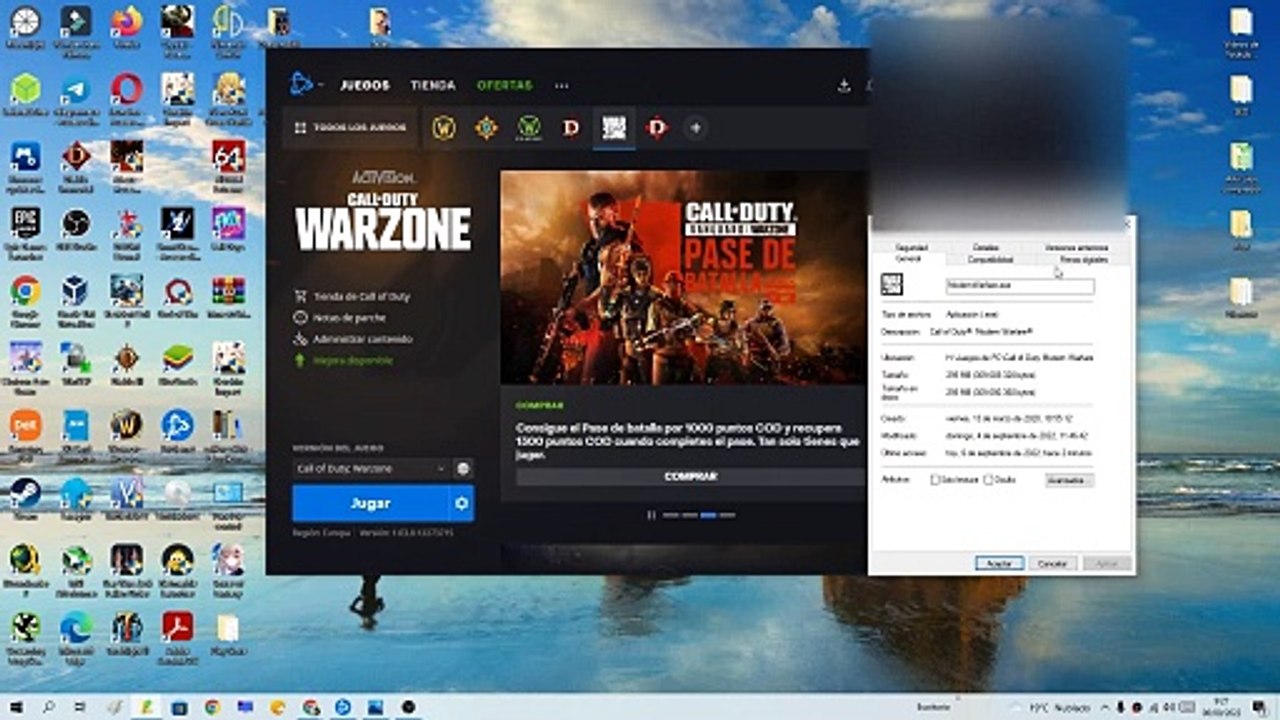Switch to the JUEGOS section
1280x720 pixels.
point(365,86)
